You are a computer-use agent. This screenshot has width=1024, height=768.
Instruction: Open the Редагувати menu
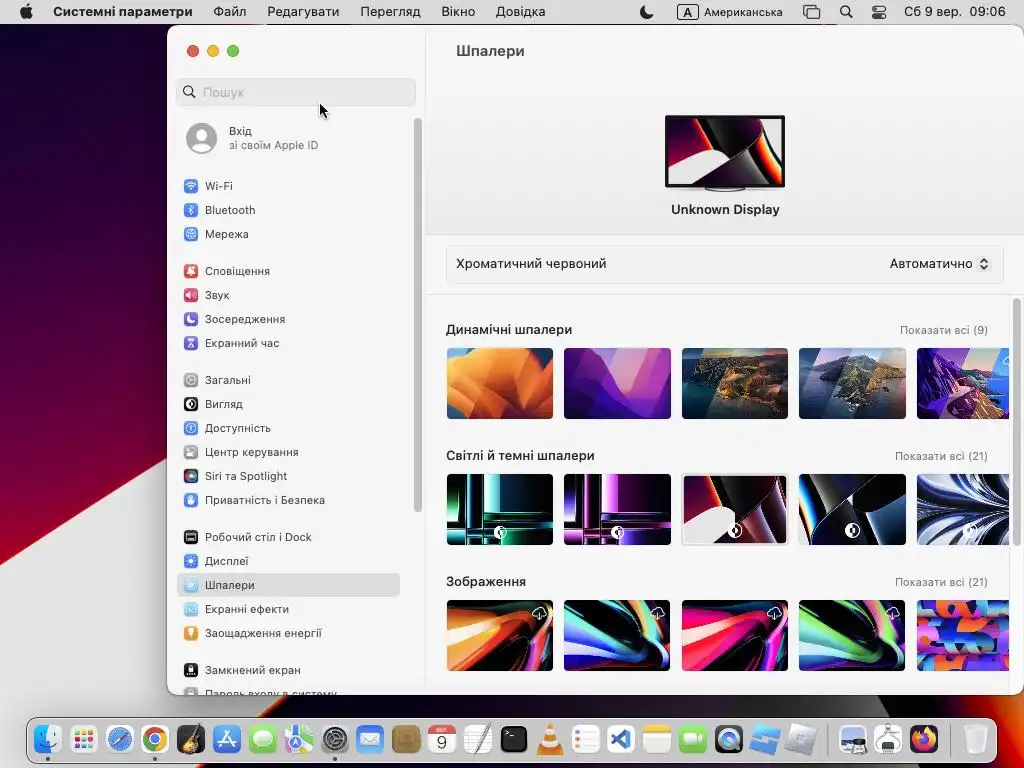point(303,12)
